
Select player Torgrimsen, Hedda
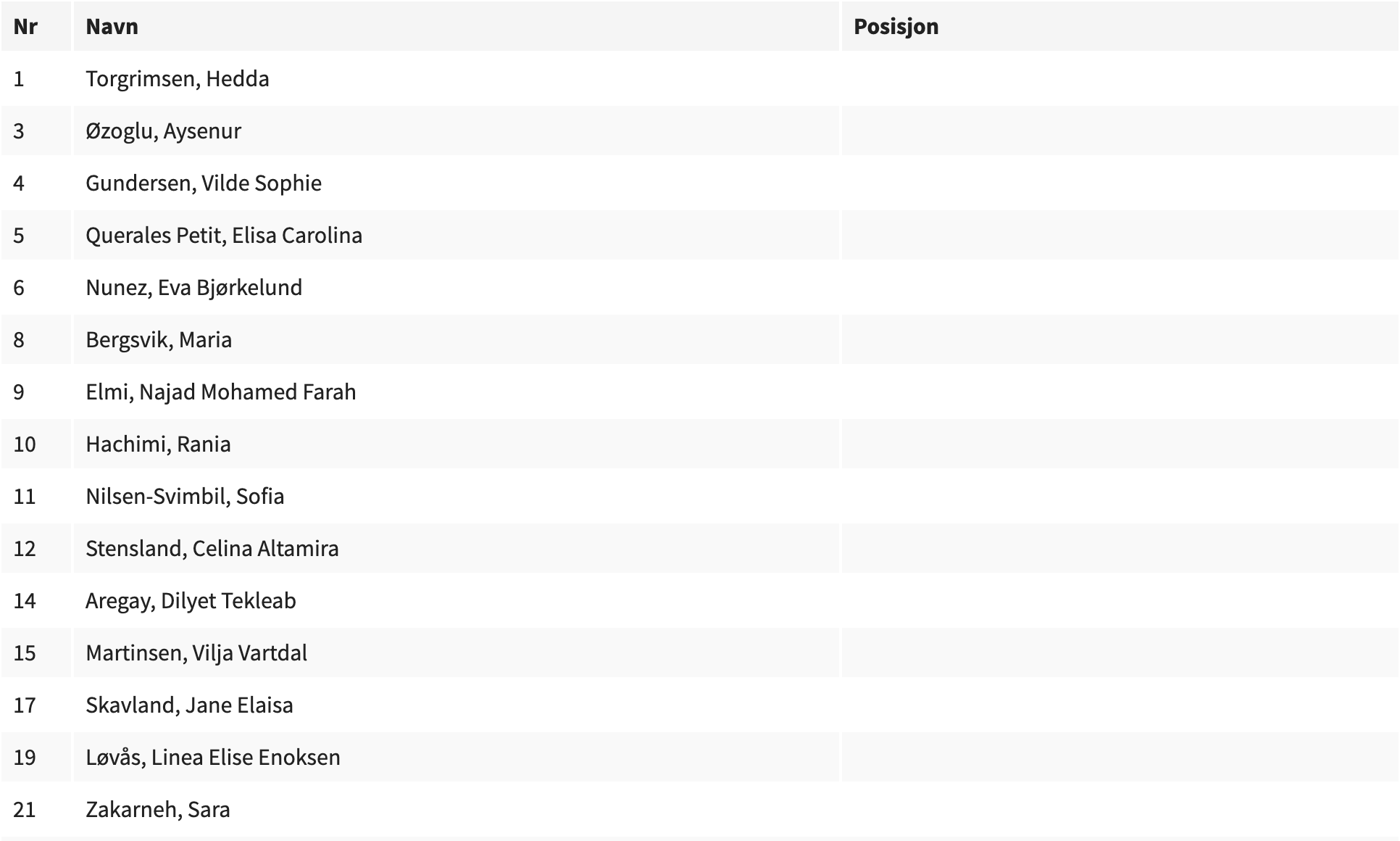pyautogui.click(x=178, y=79)
